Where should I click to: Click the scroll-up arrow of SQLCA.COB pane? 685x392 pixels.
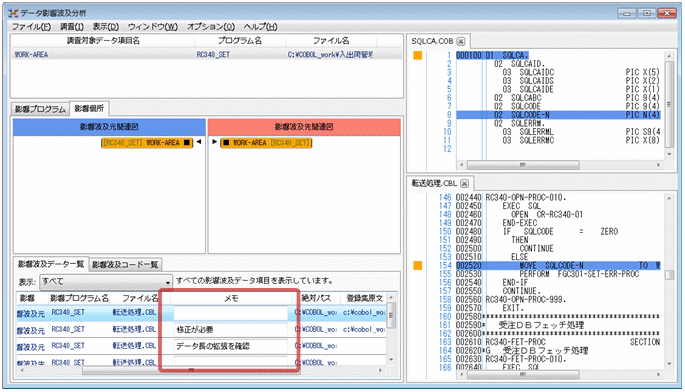point(669,56)
